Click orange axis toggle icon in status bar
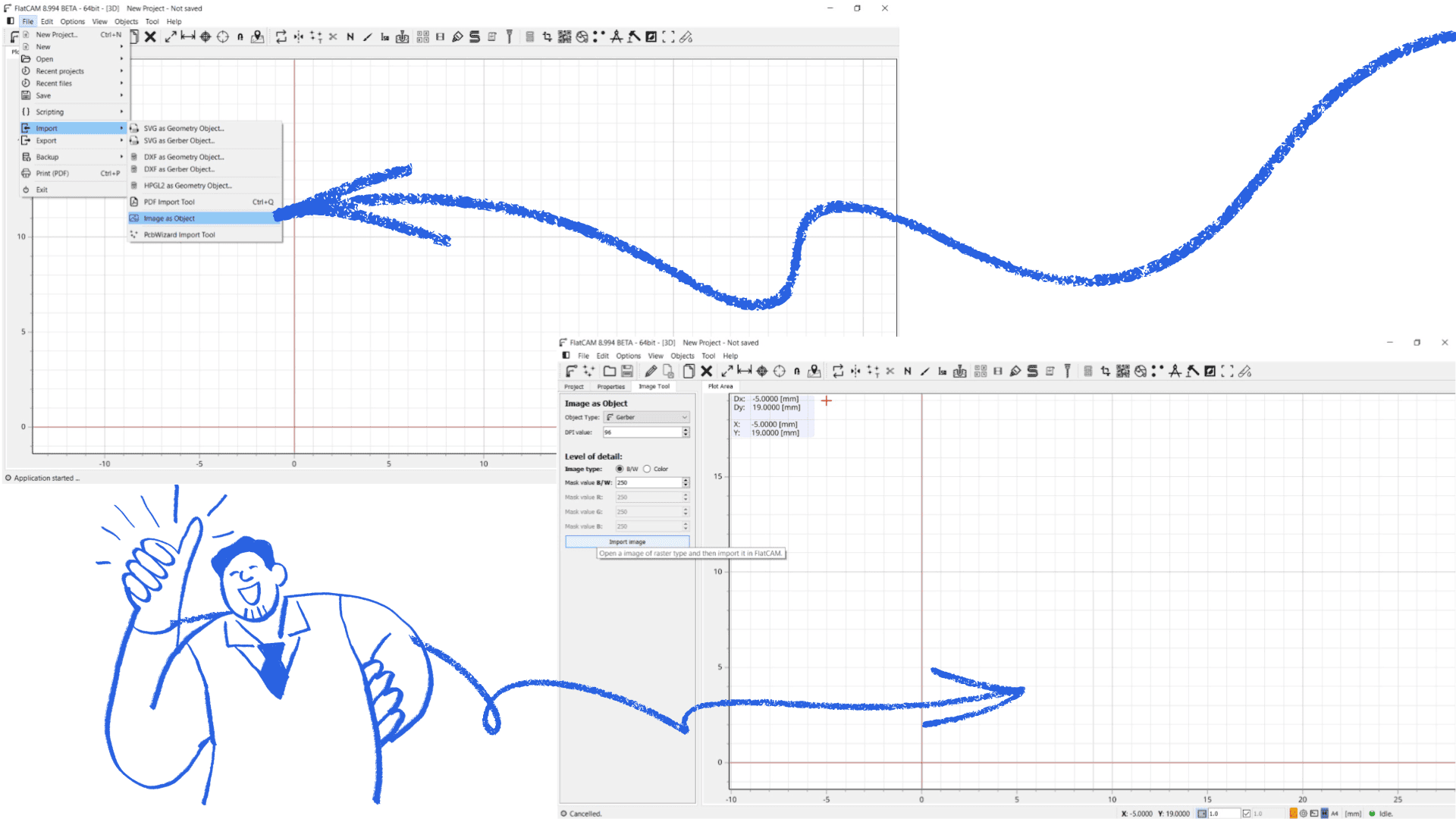The width and height of the screenshot is (1456, 819). click(x=1293, y=814)
